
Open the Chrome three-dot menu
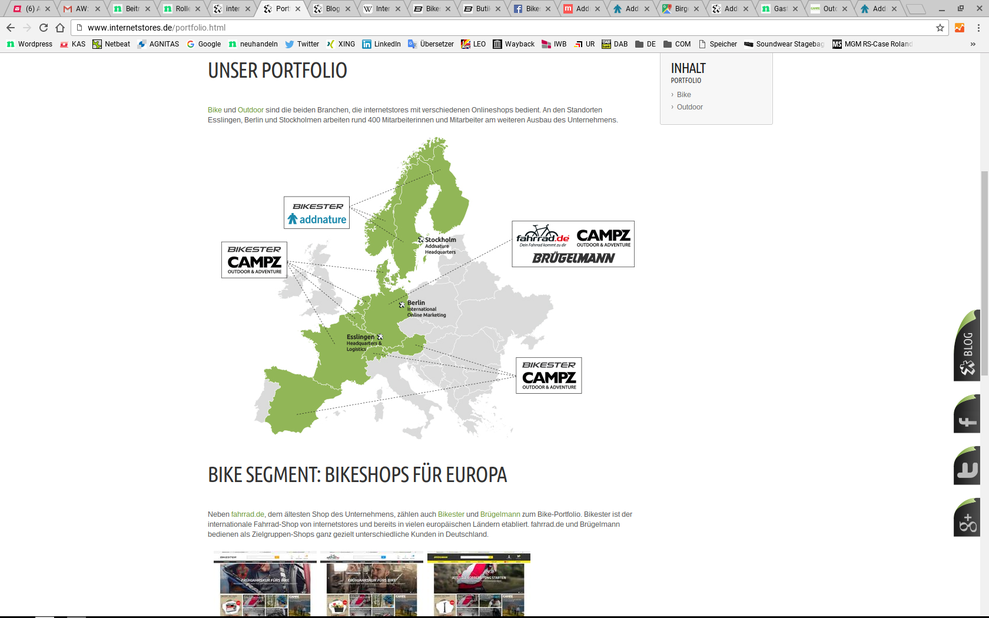(978, 28)
